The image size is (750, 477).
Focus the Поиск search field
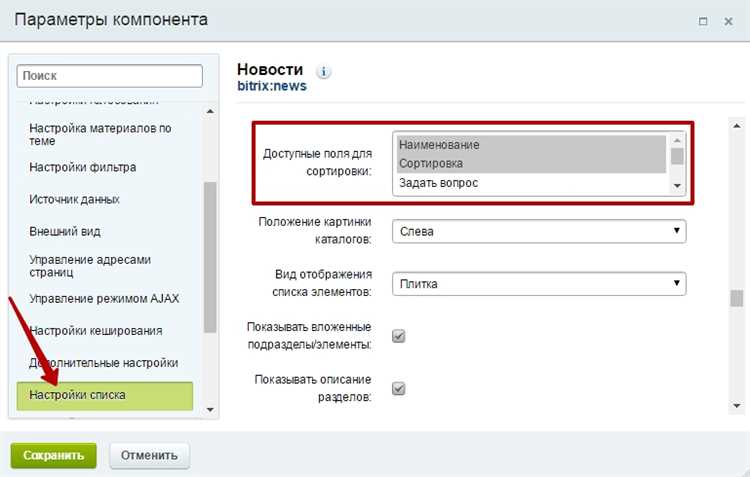tap(110, 76)
